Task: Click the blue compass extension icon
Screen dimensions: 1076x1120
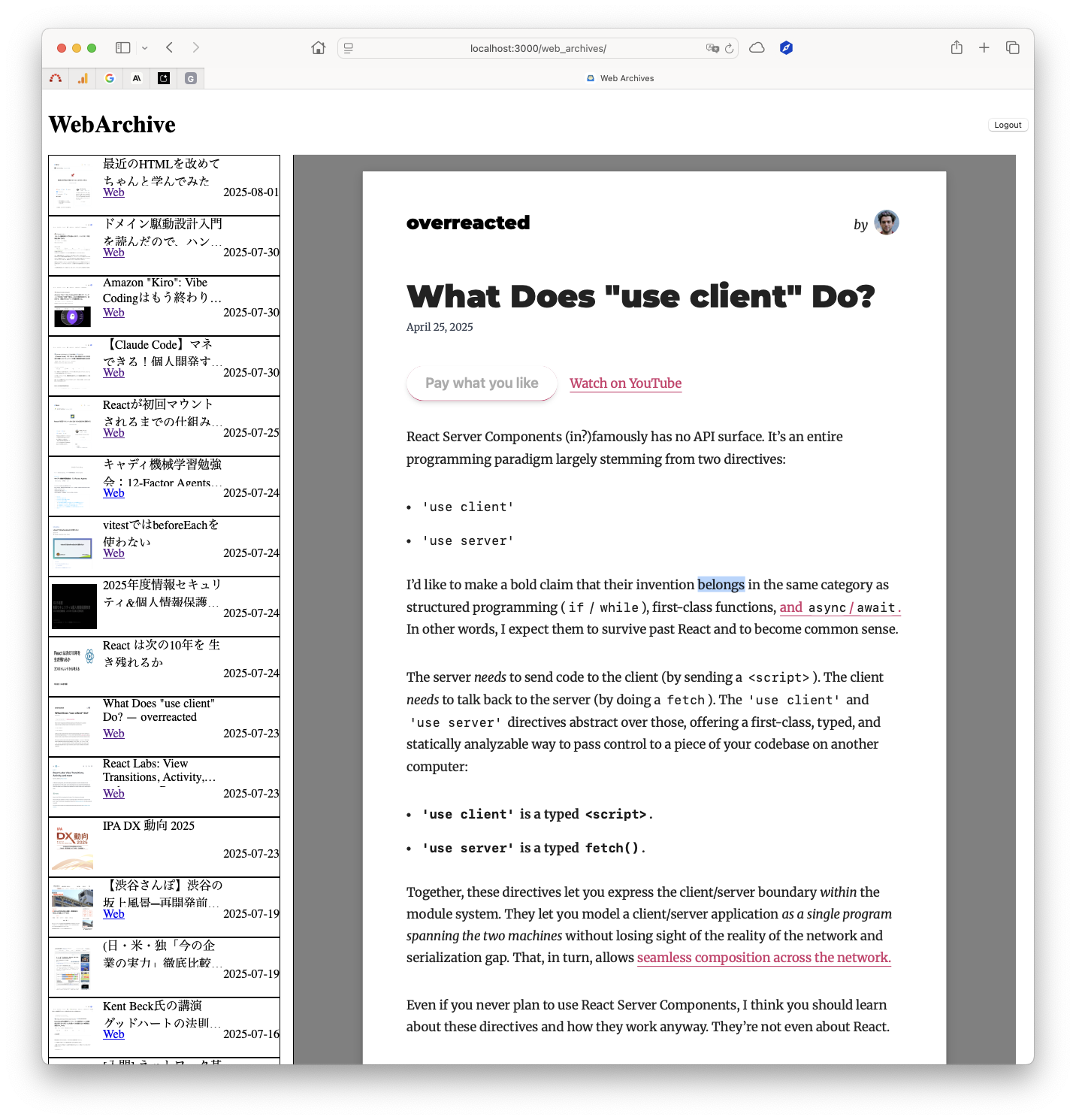Action: pos(786,47)
